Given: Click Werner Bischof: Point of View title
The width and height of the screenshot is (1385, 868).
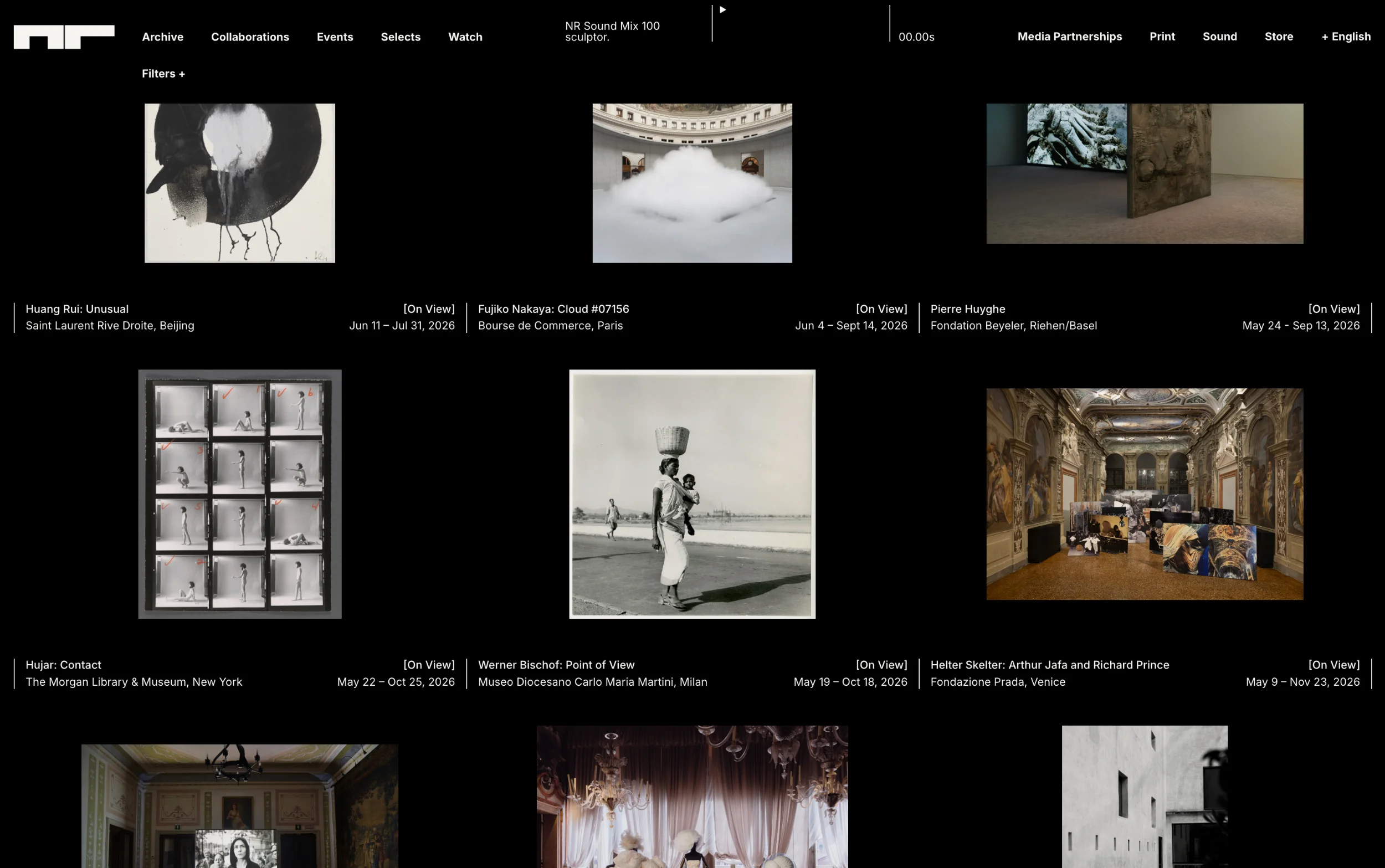Looking at the screenshot, I should click(556, 665).
